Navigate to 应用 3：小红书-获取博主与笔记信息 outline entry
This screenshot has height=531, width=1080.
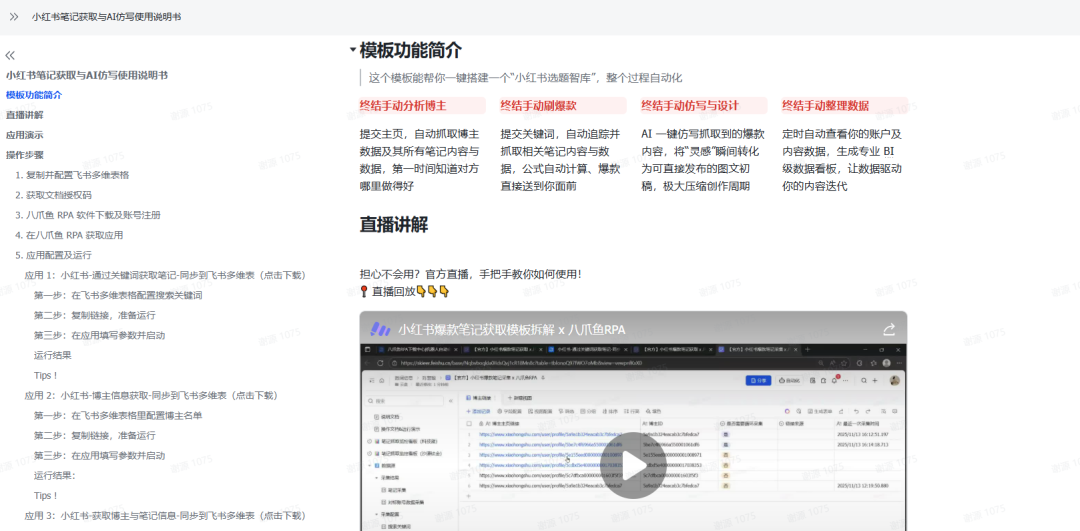(165, 515)
